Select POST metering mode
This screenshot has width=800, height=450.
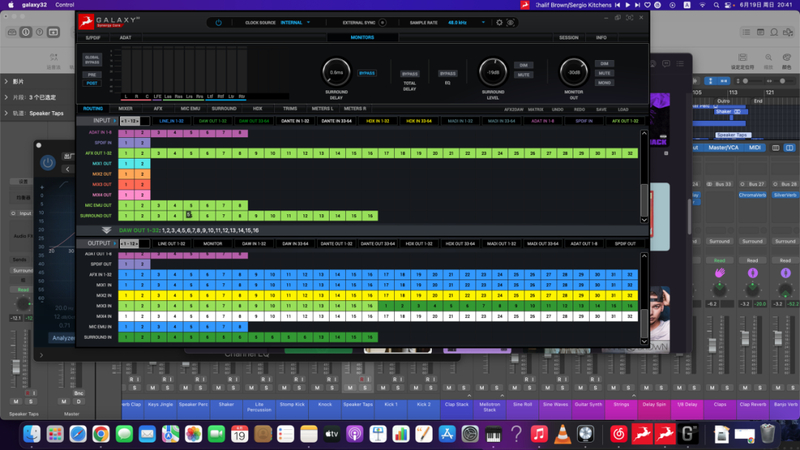pos(92,83)
